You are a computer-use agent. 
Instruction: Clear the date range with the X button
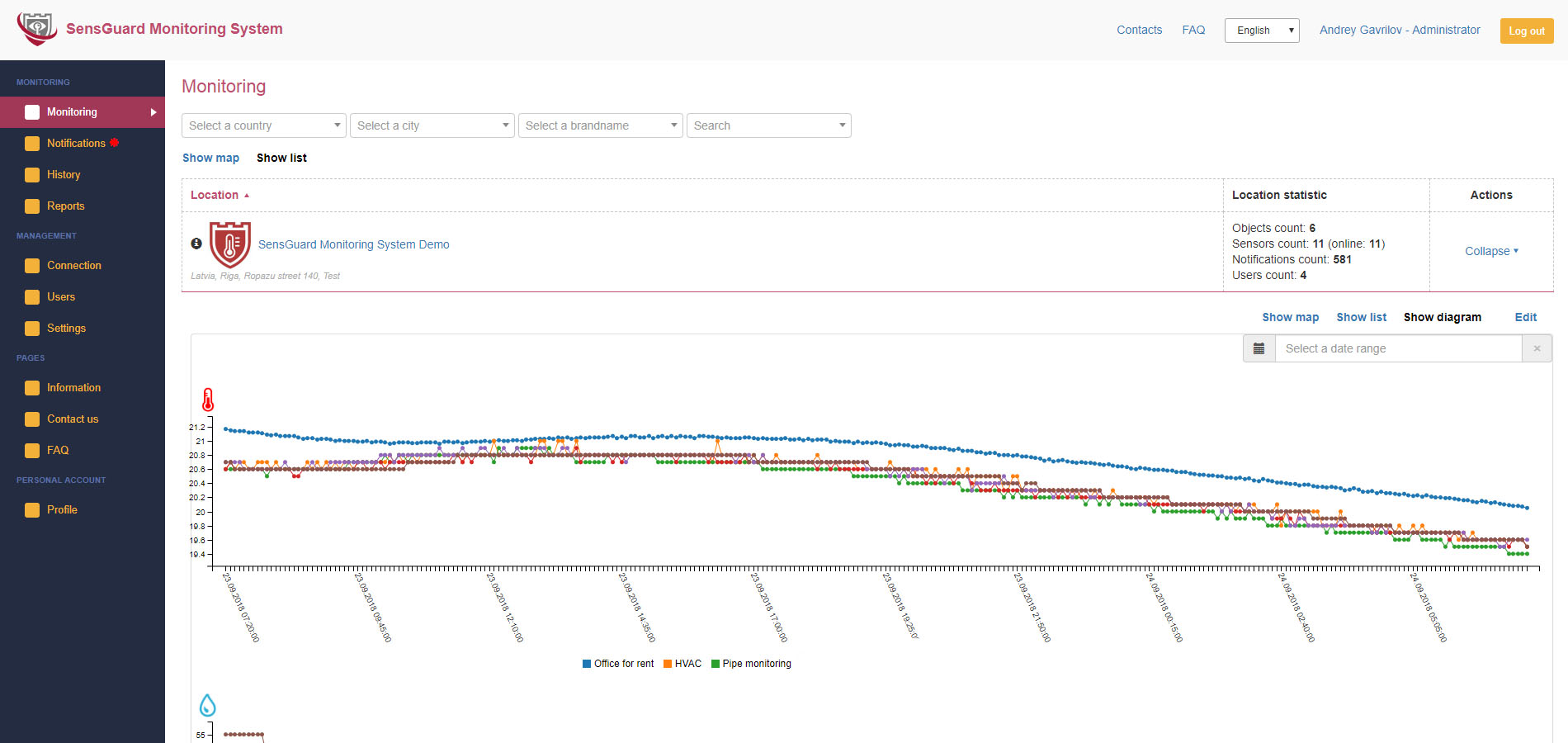(1537, 348)
